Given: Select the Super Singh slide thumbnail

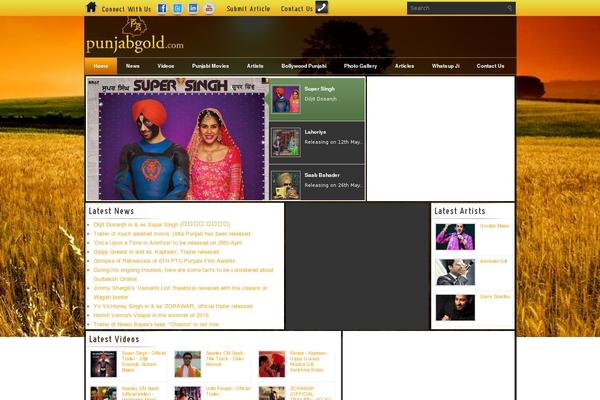Looking at the screenshot, I should (286, 99).
